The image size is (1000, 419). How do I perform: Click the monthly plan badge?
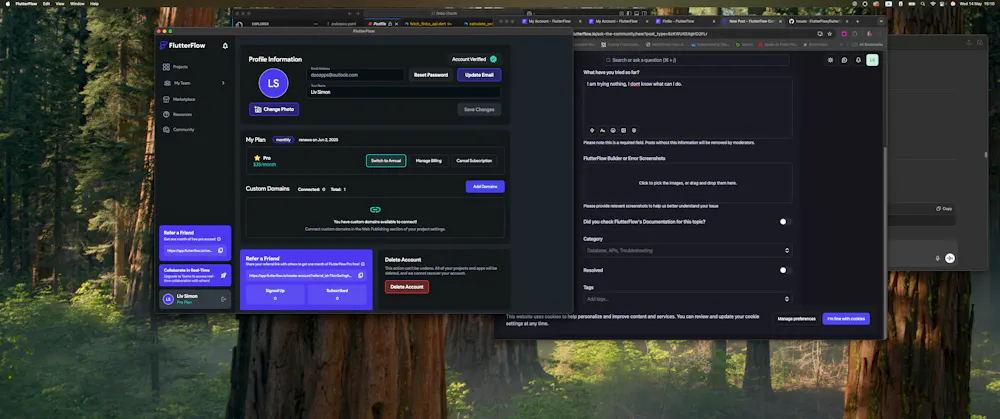coord(283,140)
